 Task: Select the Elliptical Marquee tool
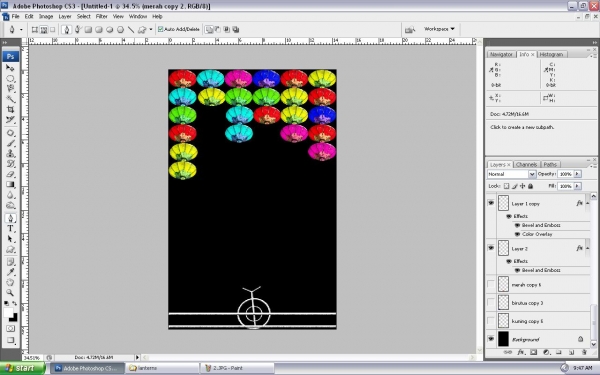tap(10, 78)
